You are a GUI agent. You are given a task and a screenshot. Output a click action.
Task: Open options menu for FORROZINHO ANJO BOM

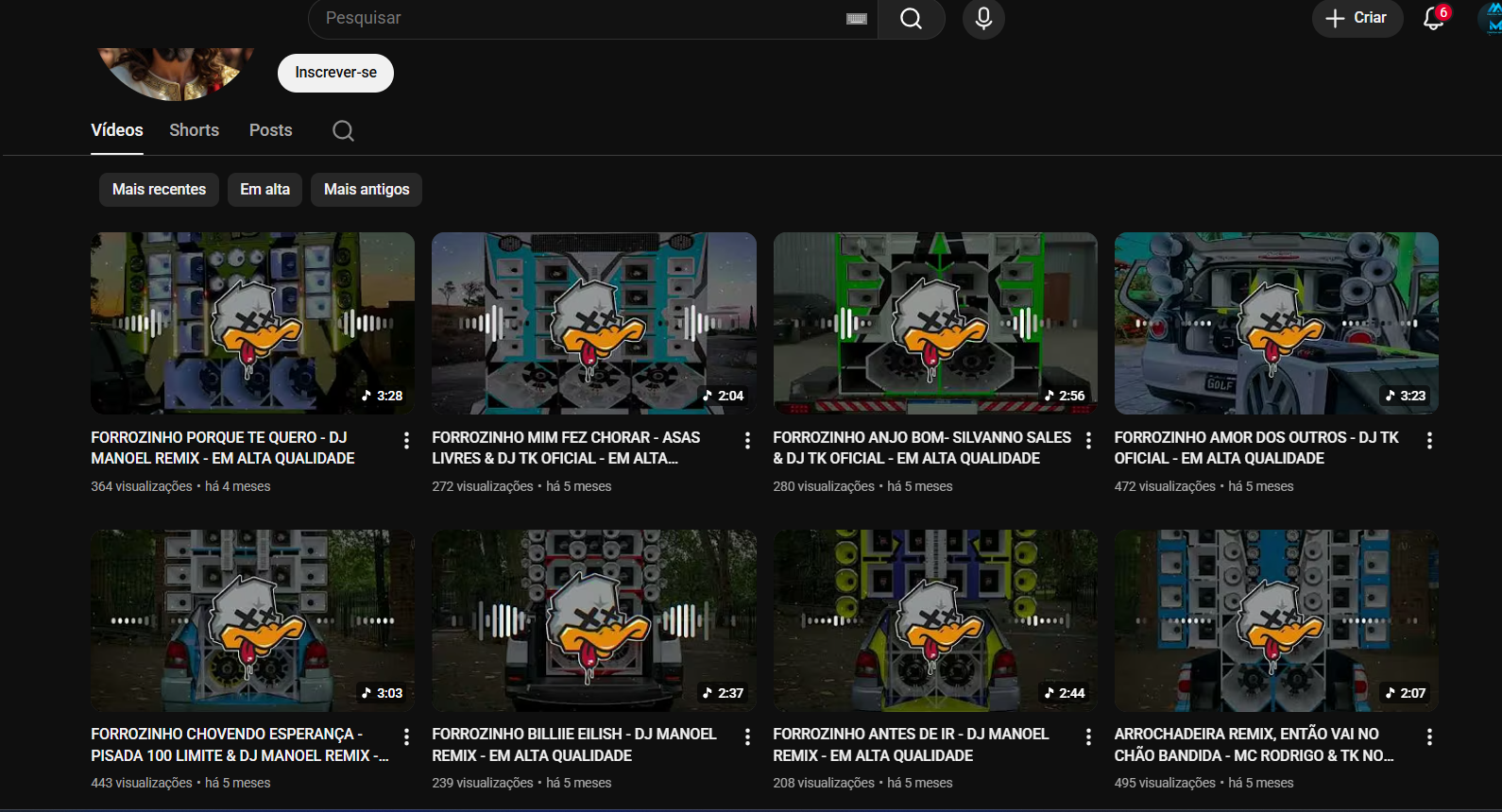click(x=1088, y=440)
